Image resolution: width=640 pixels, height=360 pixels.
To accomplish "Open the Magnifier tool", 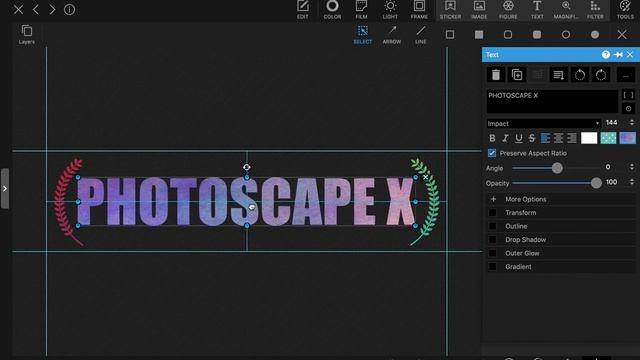I will point(566,9).
